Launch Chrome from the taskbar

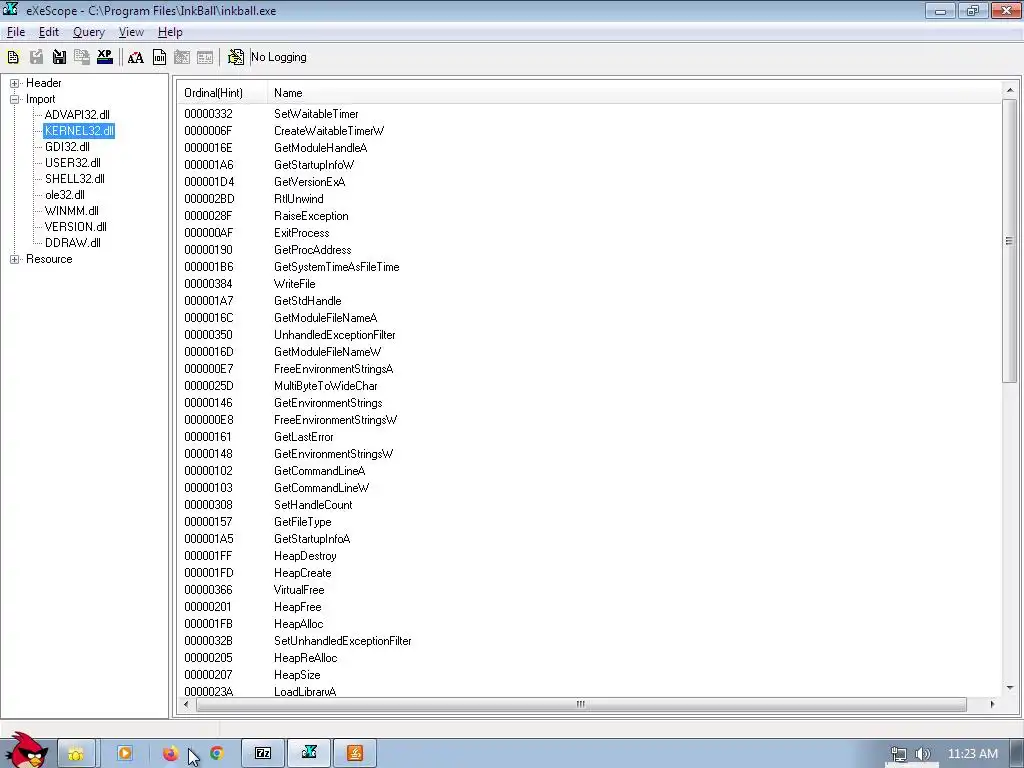click(x=217, y=754)
